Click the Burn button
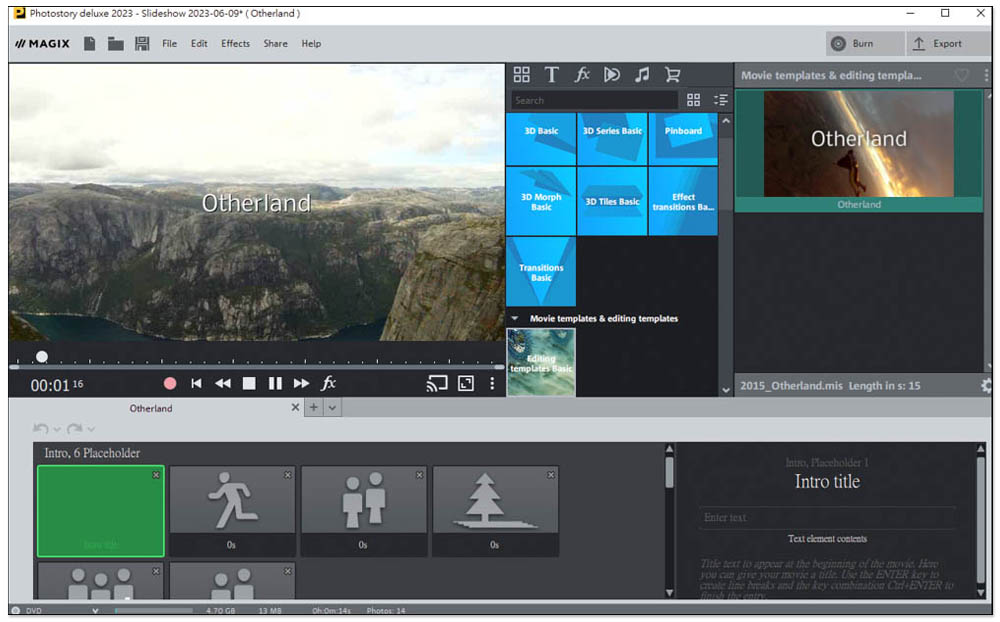This screenshot has height=622, width=1000. 864,44
